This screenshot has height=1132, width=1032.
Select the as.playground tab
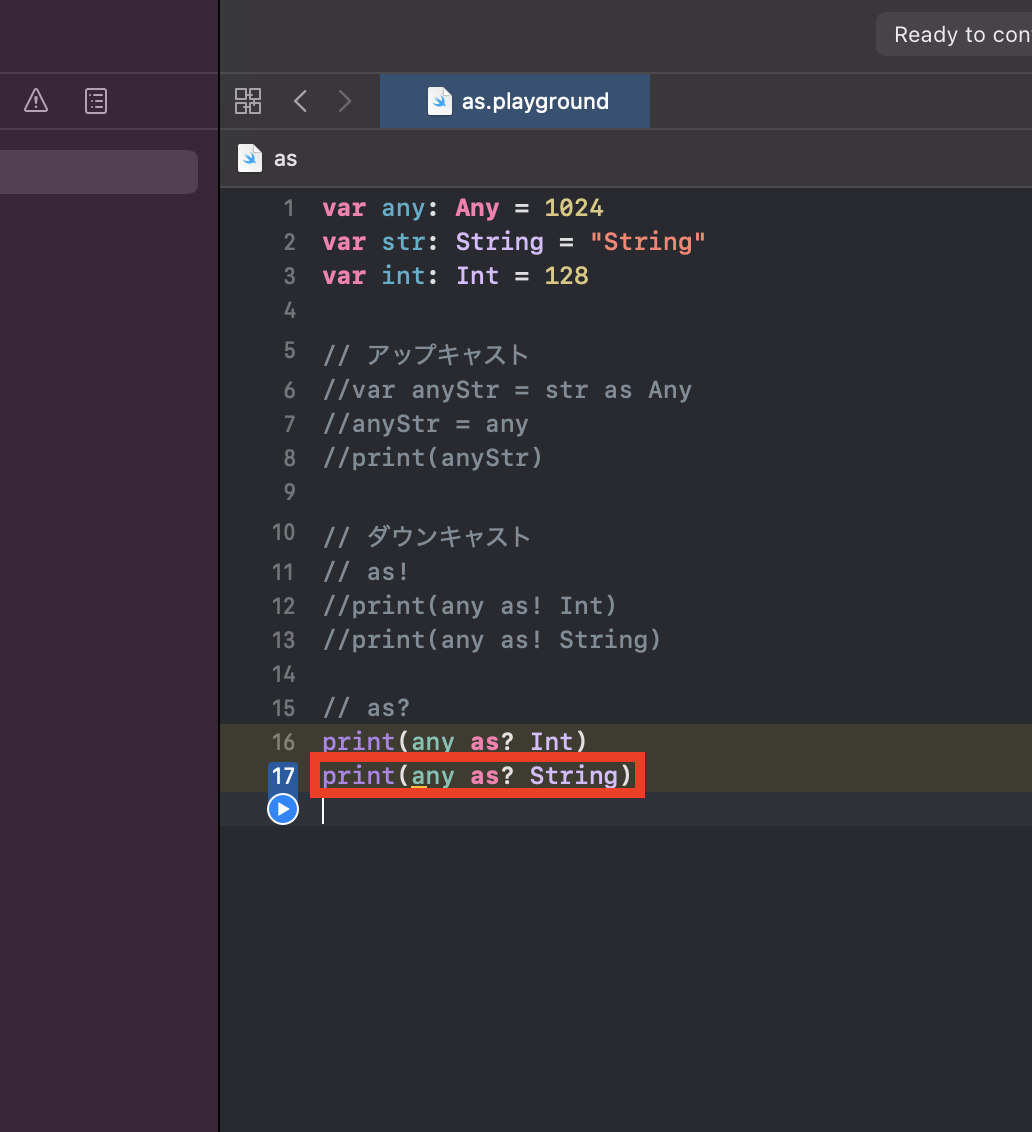click(x=515, y=101)
